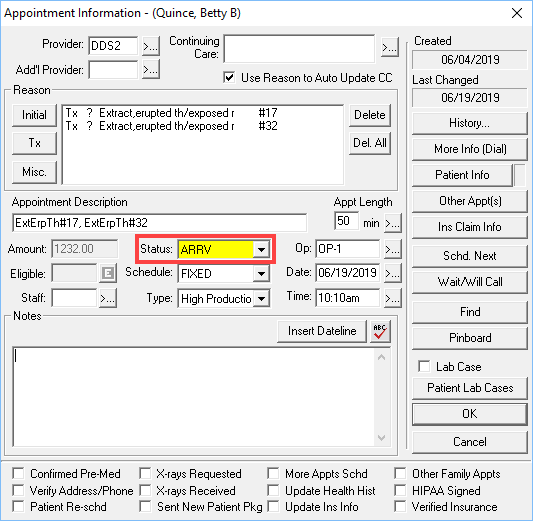This screenshot has width=533, height=521.
Task: Click inside the Notes text area
Action: [x=194, y=397]
